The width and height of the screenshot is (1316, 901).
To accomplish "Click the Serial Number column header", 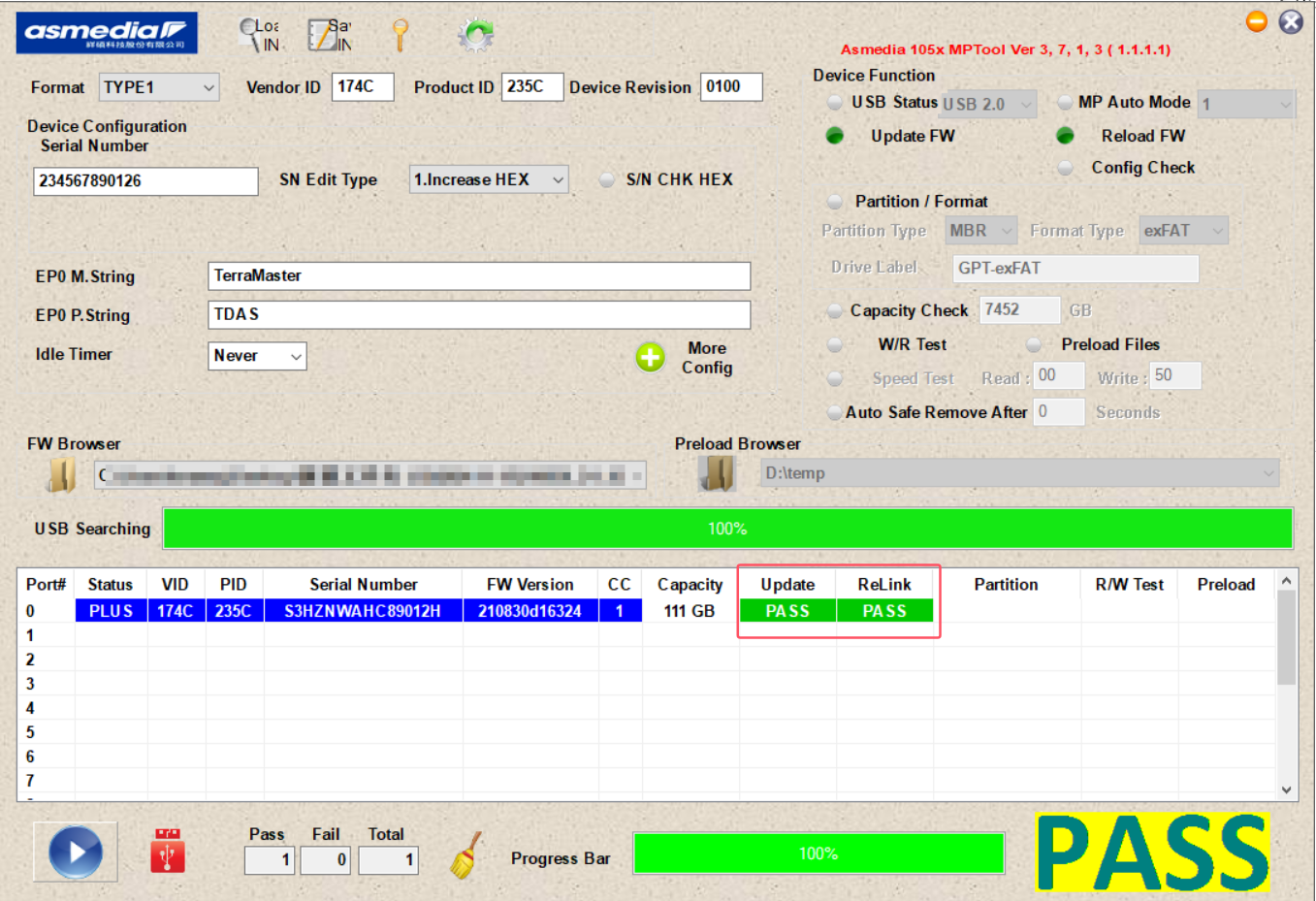I will 363,585.
